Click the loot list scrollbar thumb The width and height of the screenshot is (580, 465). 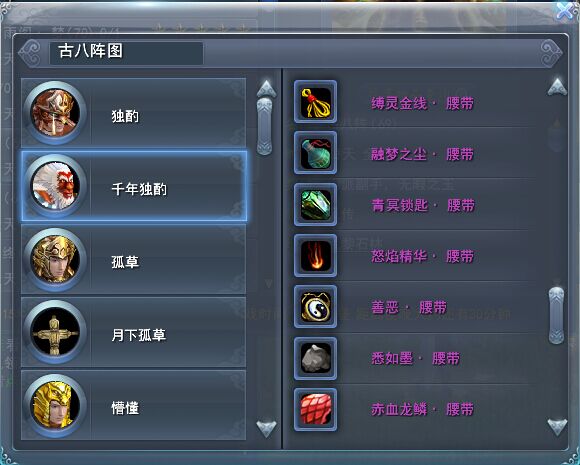(x=556, y=316)
